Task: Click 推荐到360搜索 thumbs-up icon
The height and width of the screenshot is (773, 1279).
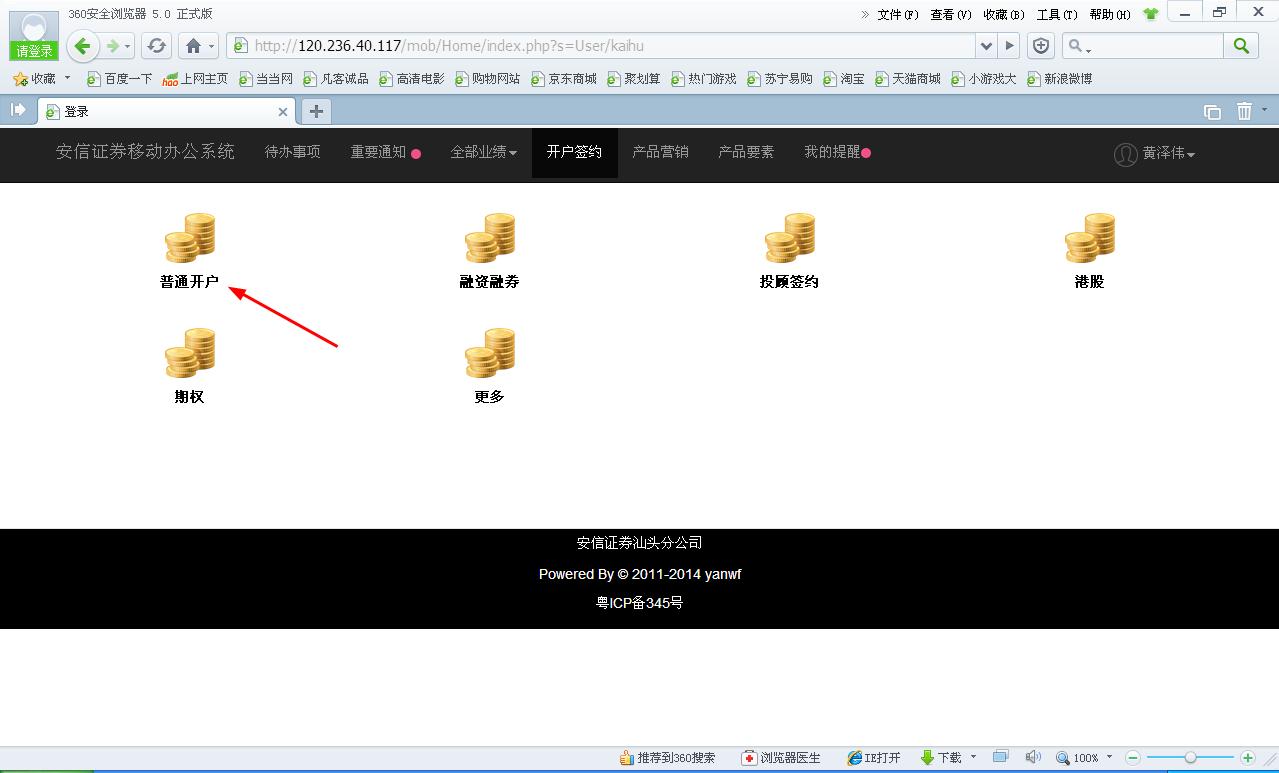Action: (627, 758)
